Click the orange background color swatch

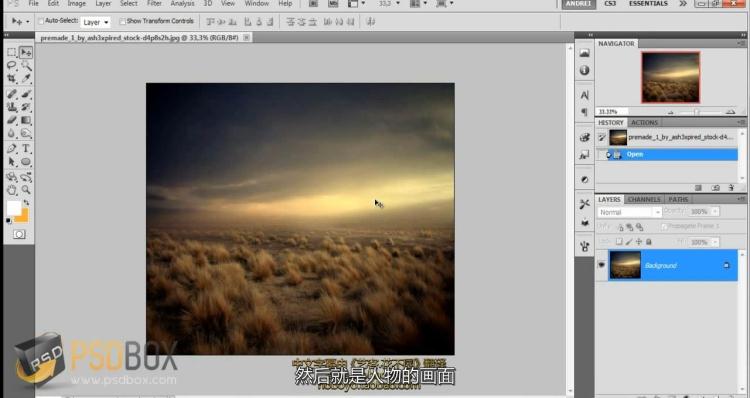(22, 216)
